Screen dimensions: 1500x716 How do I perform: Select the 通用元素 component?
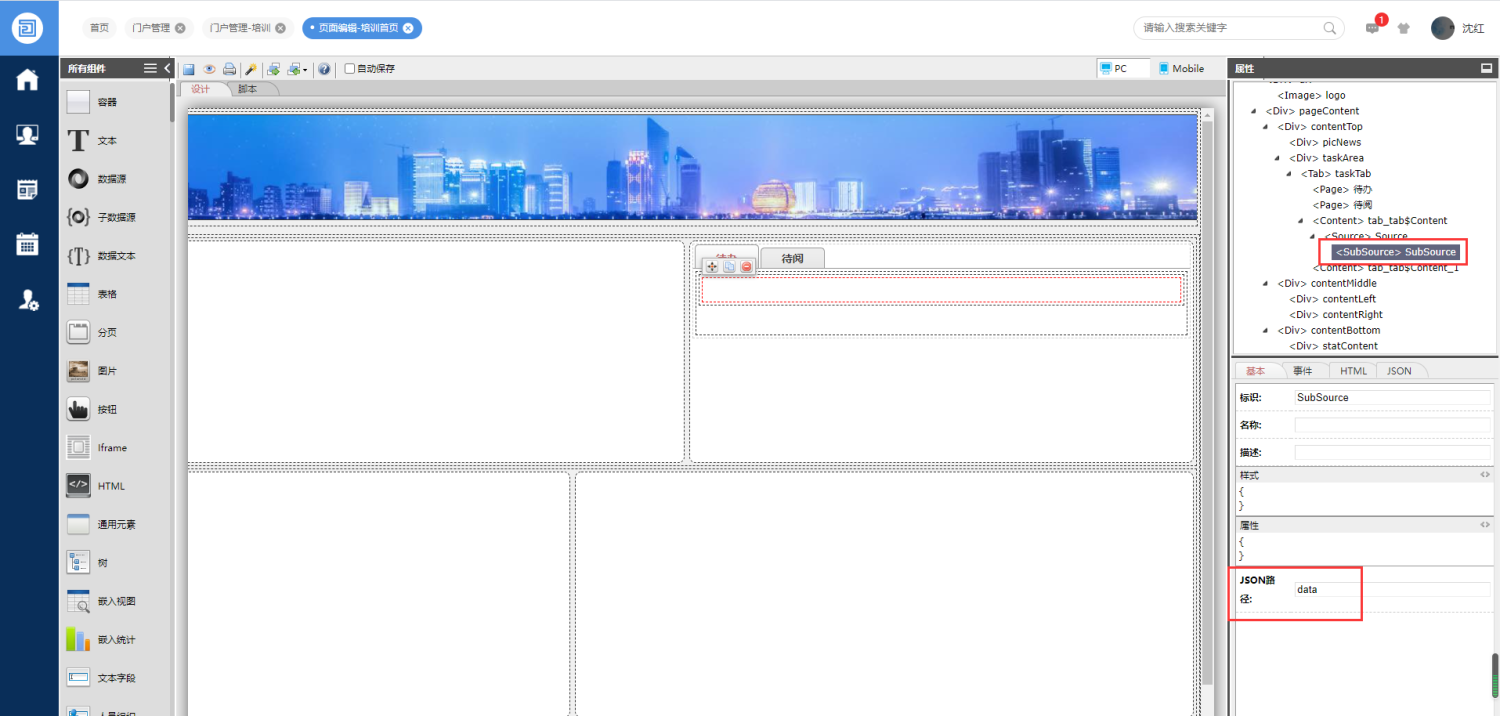click(x=114, y=524)
